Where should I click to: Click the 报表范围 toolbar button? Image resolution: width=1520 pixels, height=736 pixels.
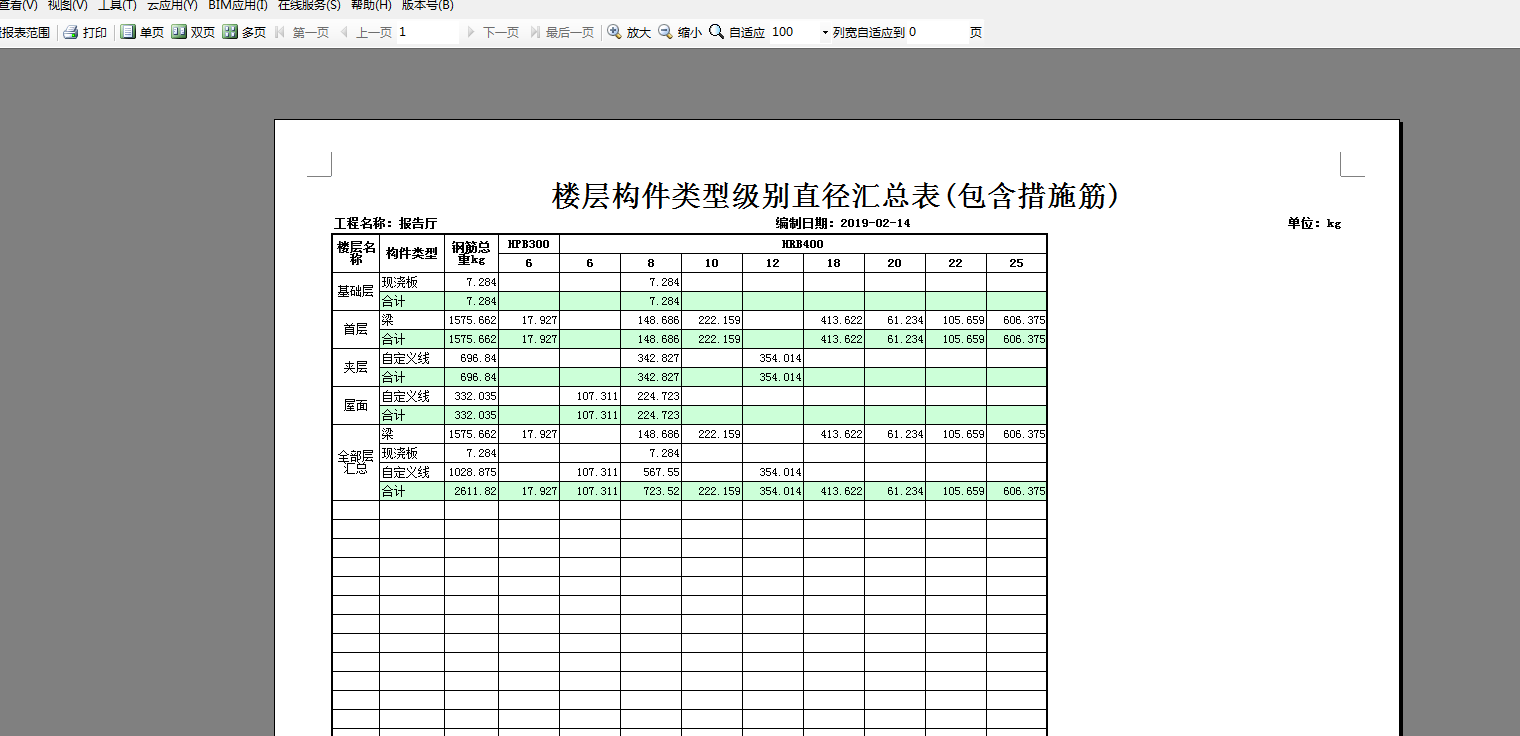pyautogui.click(x=25, y=32)
